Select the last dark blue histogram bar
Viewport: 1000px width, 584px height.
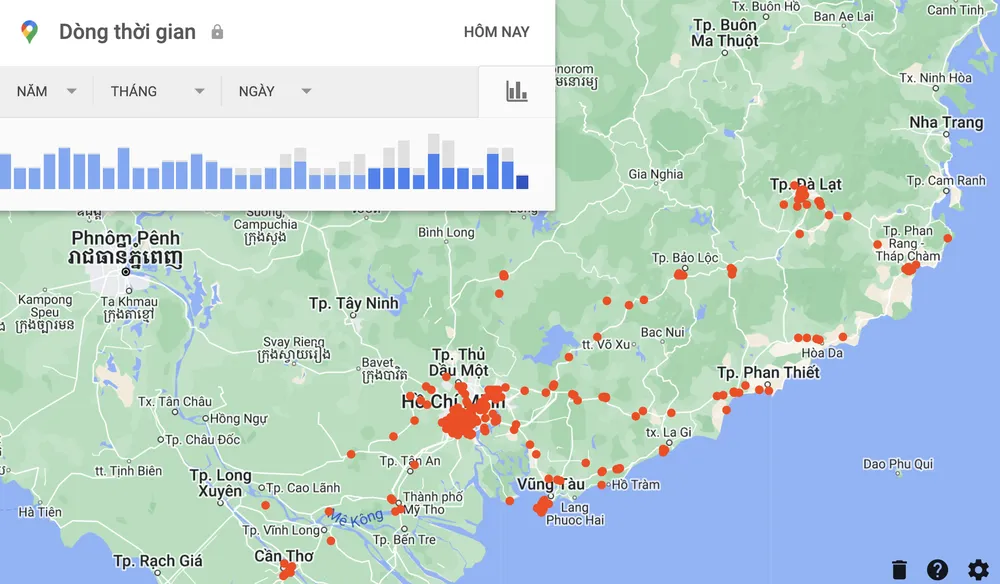click(522, 182)
